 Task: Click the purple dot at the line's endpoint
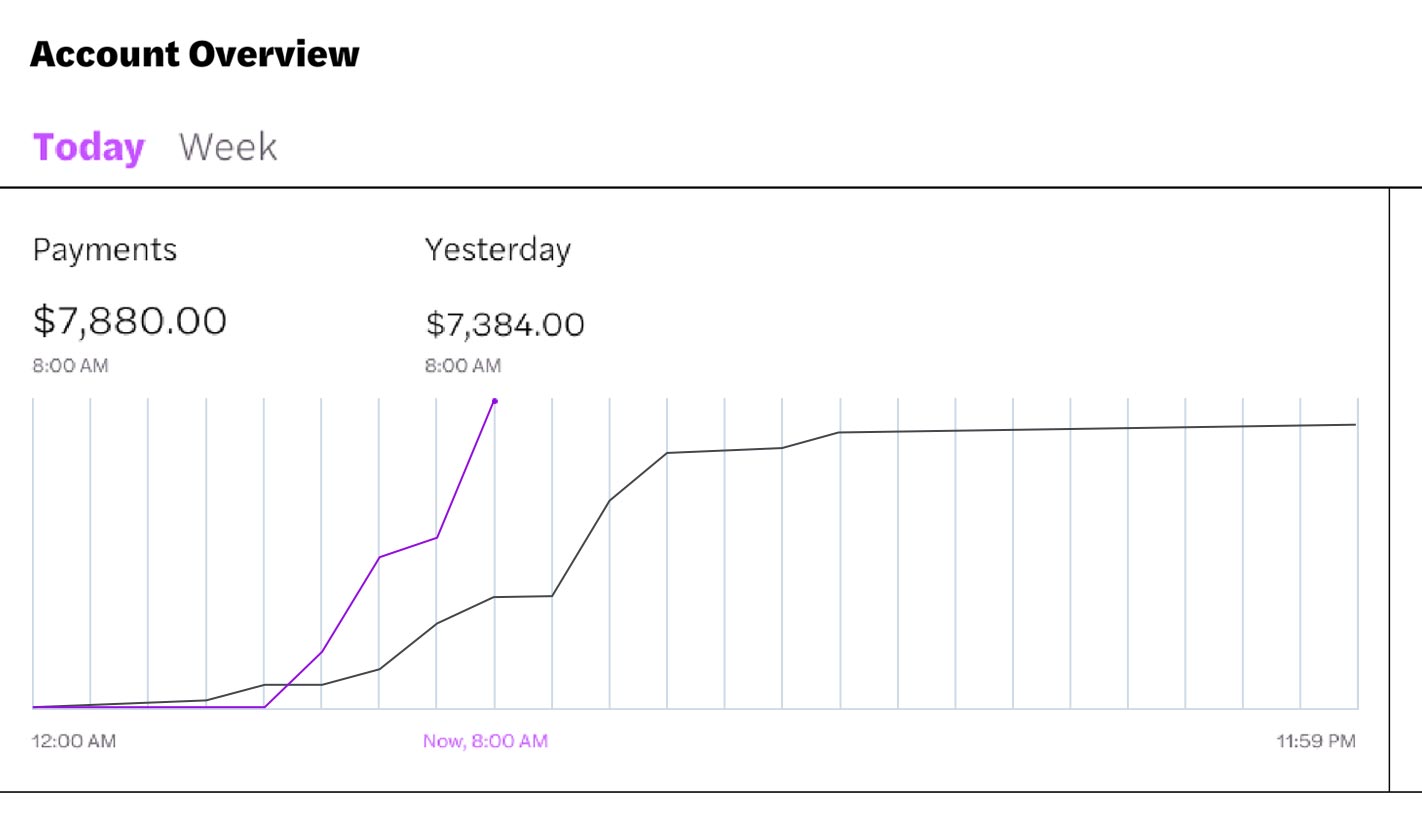coord(494,400)
